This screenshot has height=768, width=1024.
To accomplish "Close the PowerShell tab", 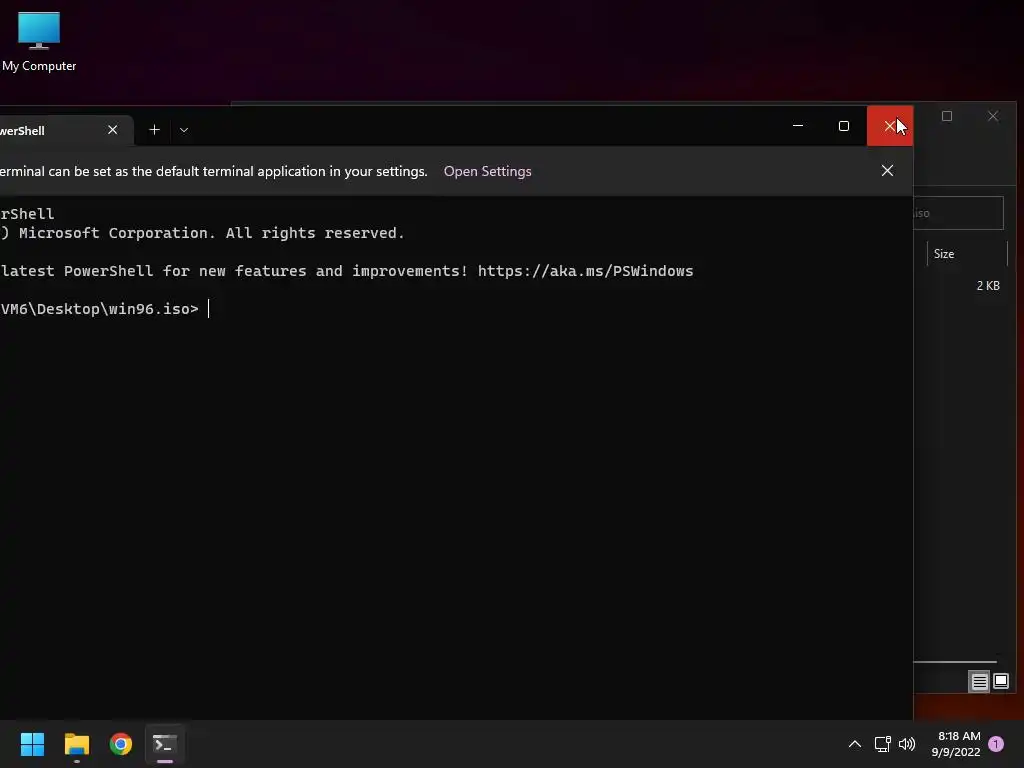I will tap(112, 130).
